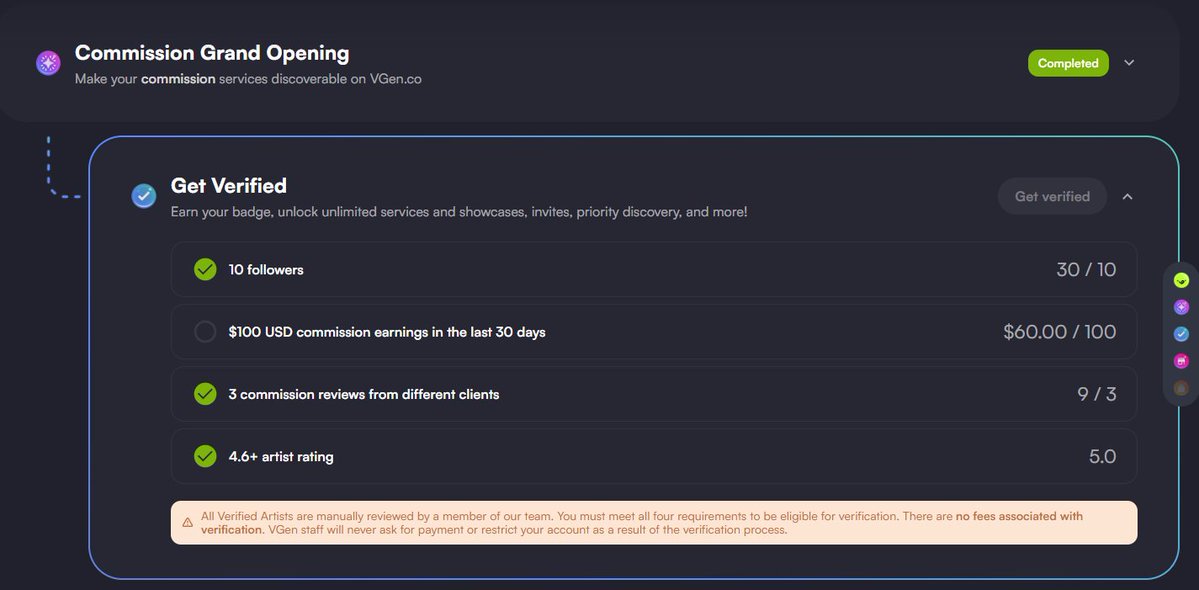This screenshot has width=1199, height=590.
Task: Jump to the pink shop step in side navigator
Action: click(1181, 361)
